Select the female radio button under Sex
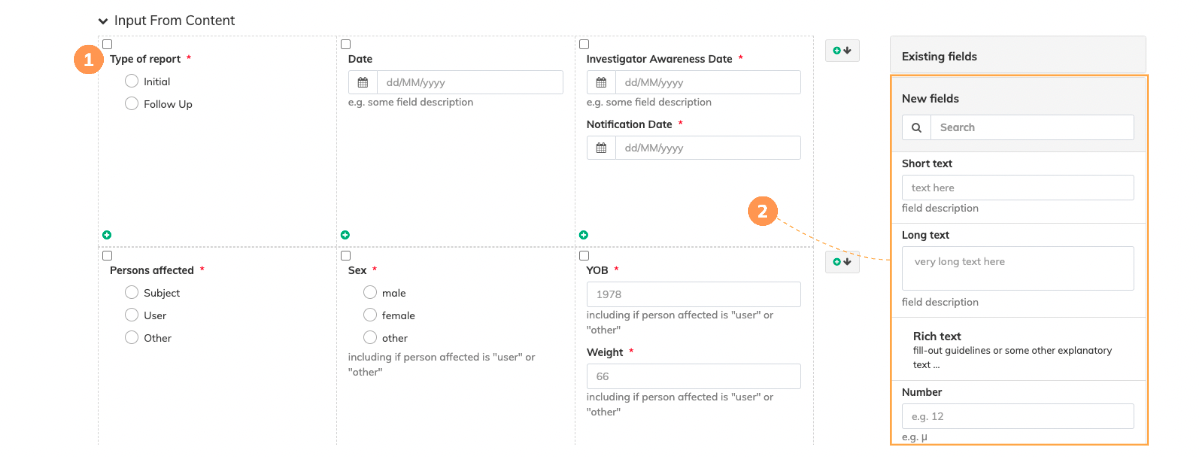 coord(370,315)
